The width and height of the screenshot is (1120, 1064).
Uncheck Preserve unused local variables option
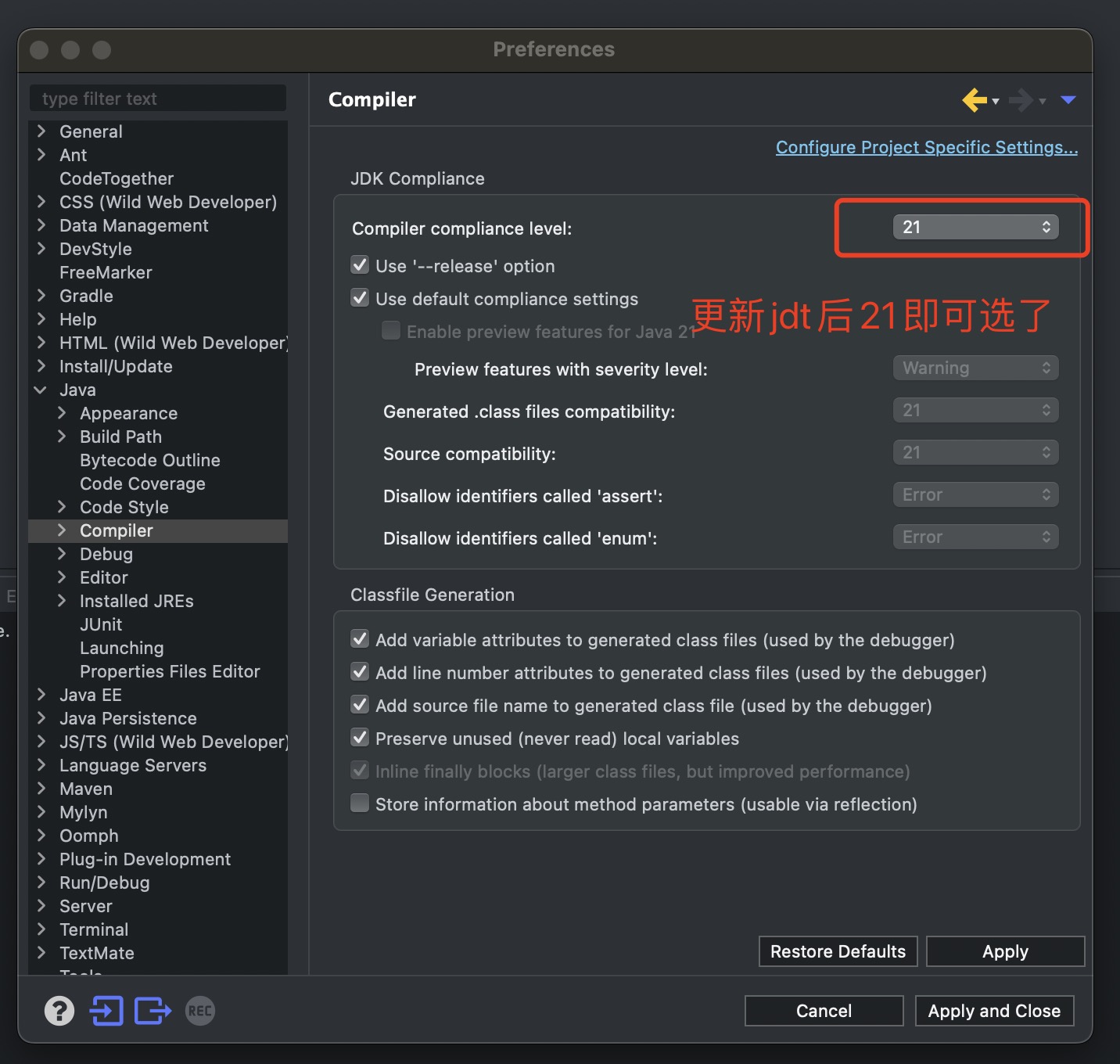[360, 738]
